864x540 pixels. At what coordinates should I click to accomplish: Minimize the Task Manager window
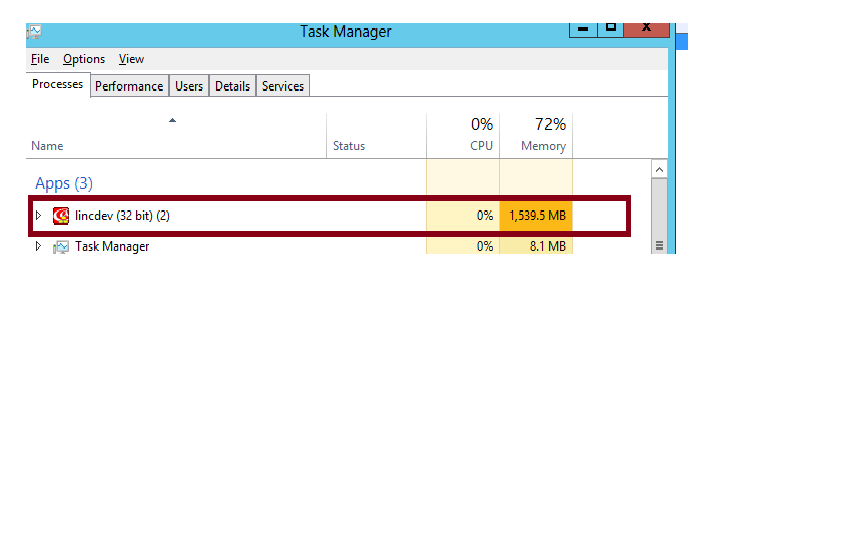pos(583,28)
